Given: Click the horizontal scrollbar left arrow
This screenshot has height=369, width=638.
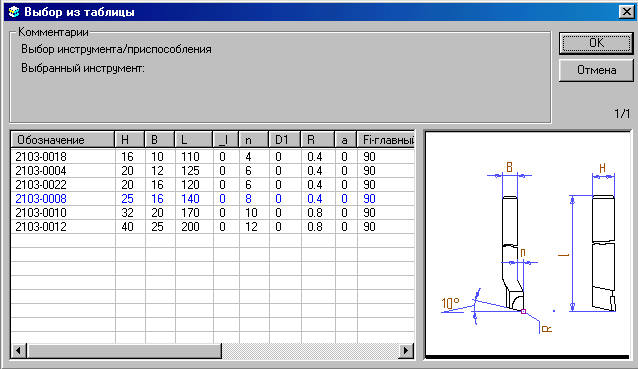Looking at the screenshot, I should click(x=18, y=350).
